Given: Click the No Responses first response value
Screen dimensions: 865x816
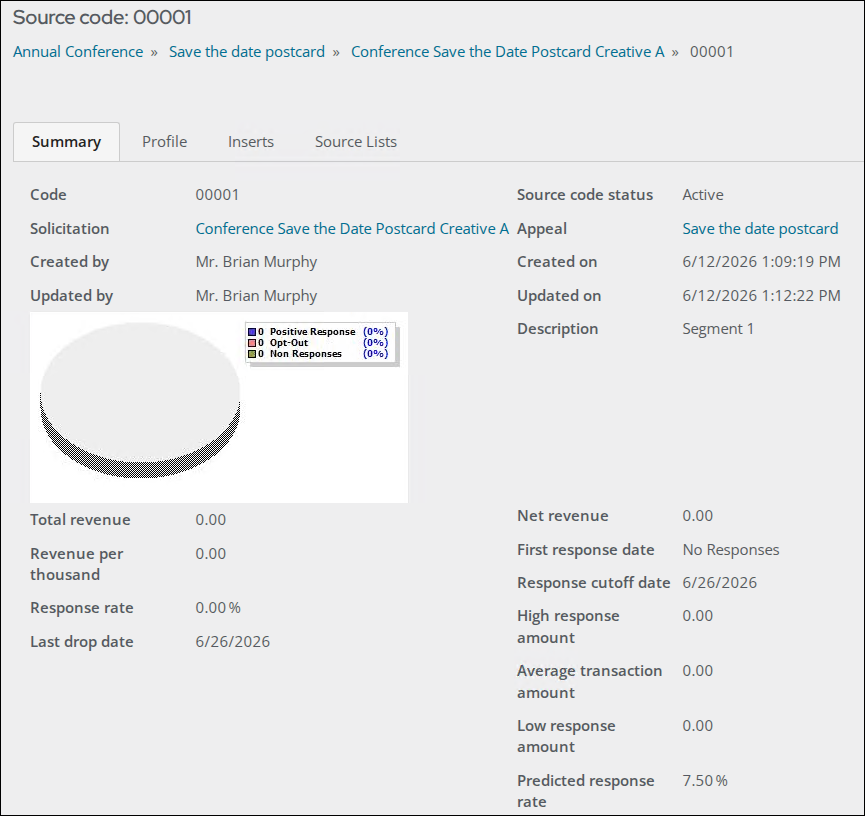Looking at the screenshot, I should click(x=731, y=550).
